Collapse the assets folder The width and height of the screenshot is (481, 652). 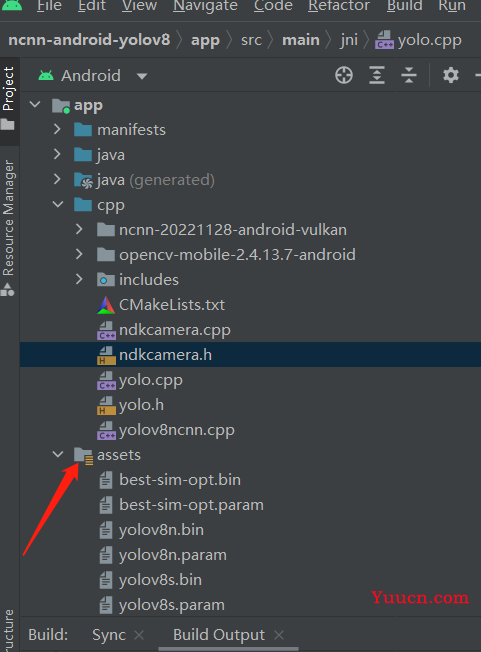tap(58, 454)
